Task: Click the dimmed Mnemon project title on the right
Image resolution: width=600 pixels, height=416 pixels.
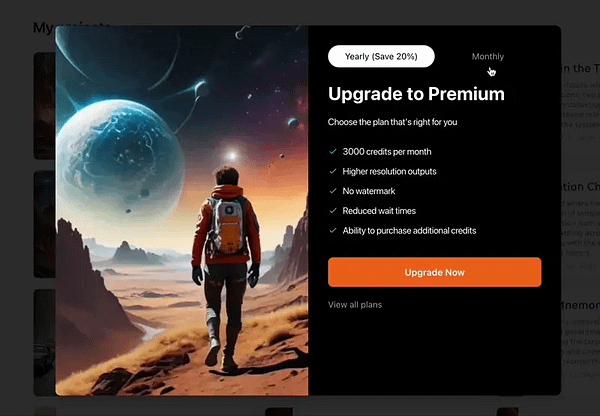Action: [x=580, y=305]
